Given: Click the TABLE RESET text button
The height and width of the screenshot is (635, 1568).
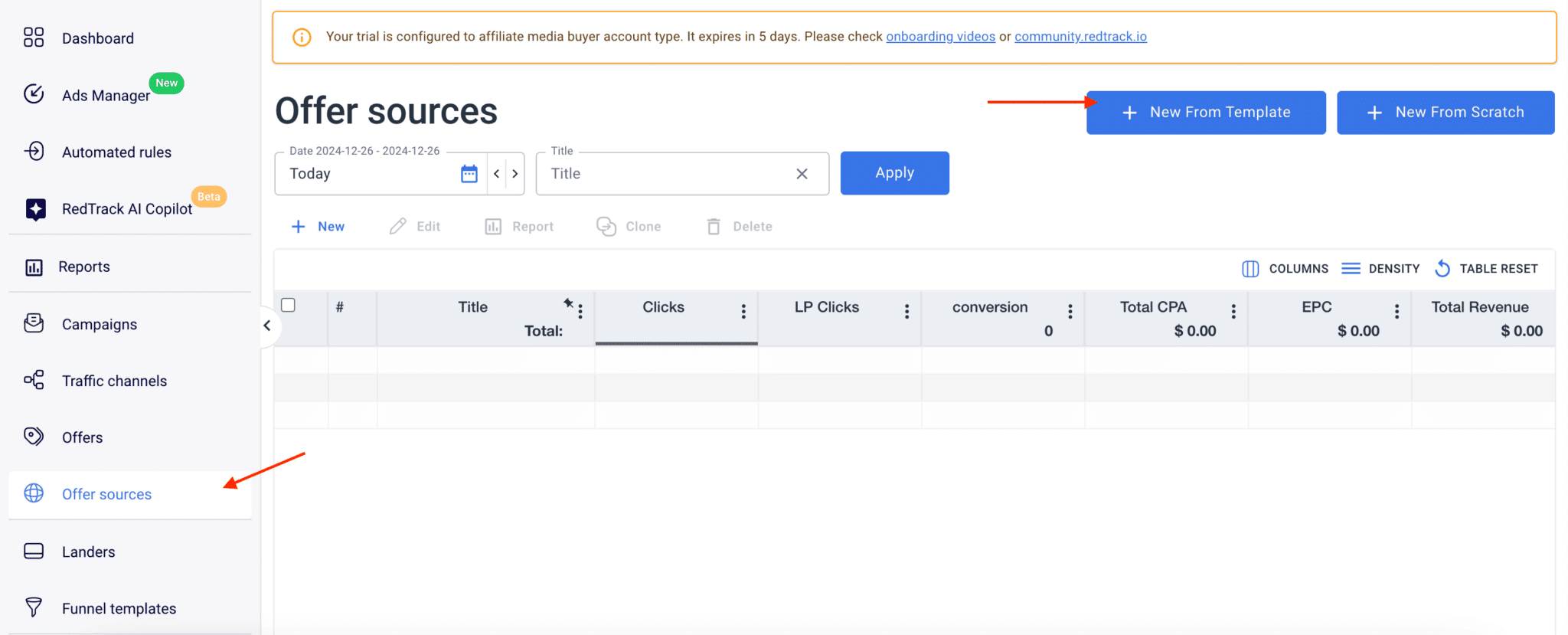Looking at the screenshot, I should pyautogui.click(x=1498, y=269).
